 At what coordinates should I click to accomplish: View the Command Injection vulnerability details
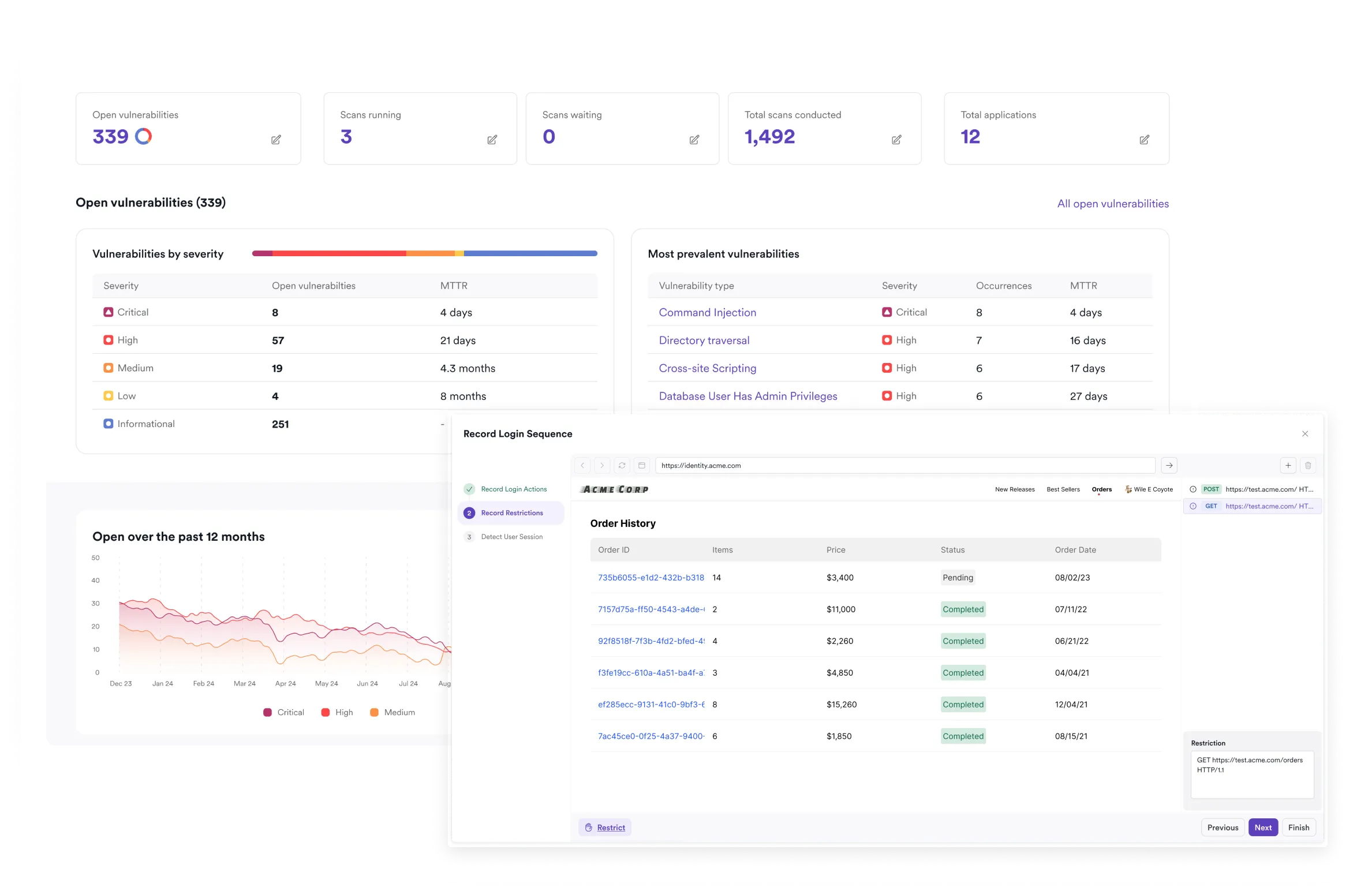pyautogui.click(x=708, y=312)
